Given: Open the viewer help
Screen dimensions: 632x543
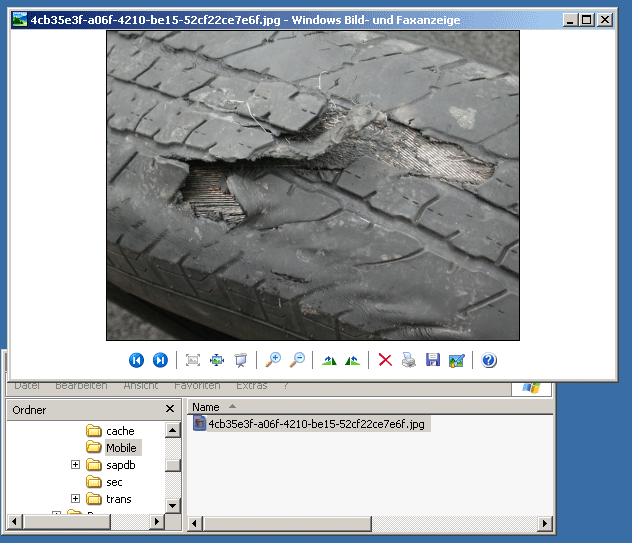Looking at the screenshot, I should pyautogui.click(x=489, y=360).
